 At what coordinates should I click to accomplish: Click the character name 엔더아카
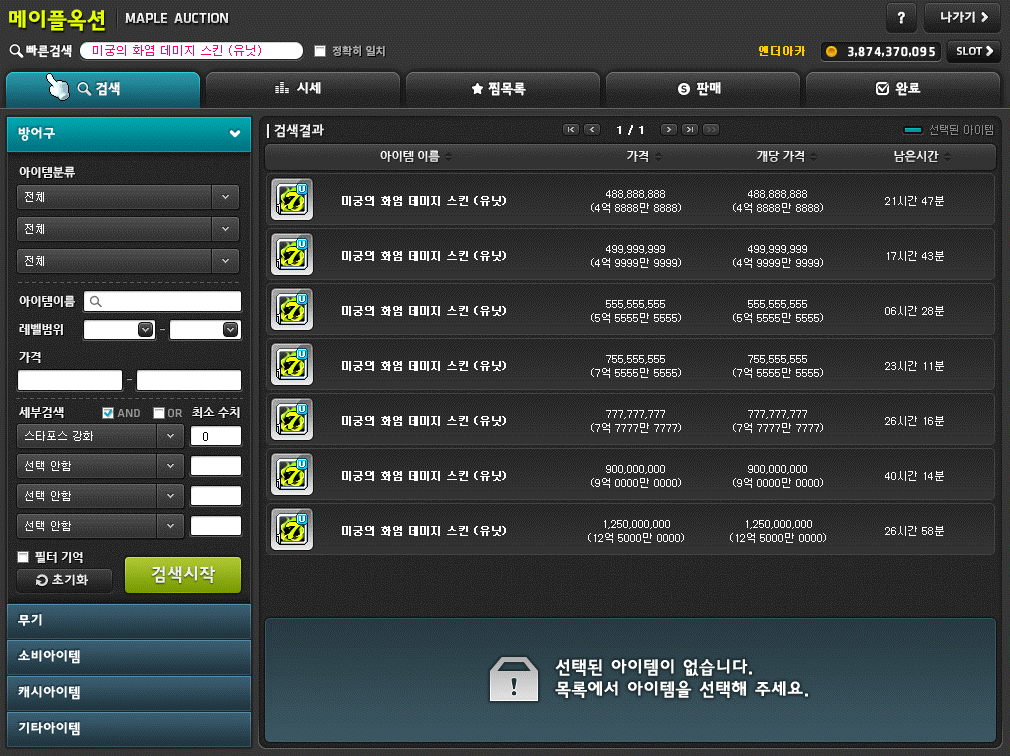[781, 51]
